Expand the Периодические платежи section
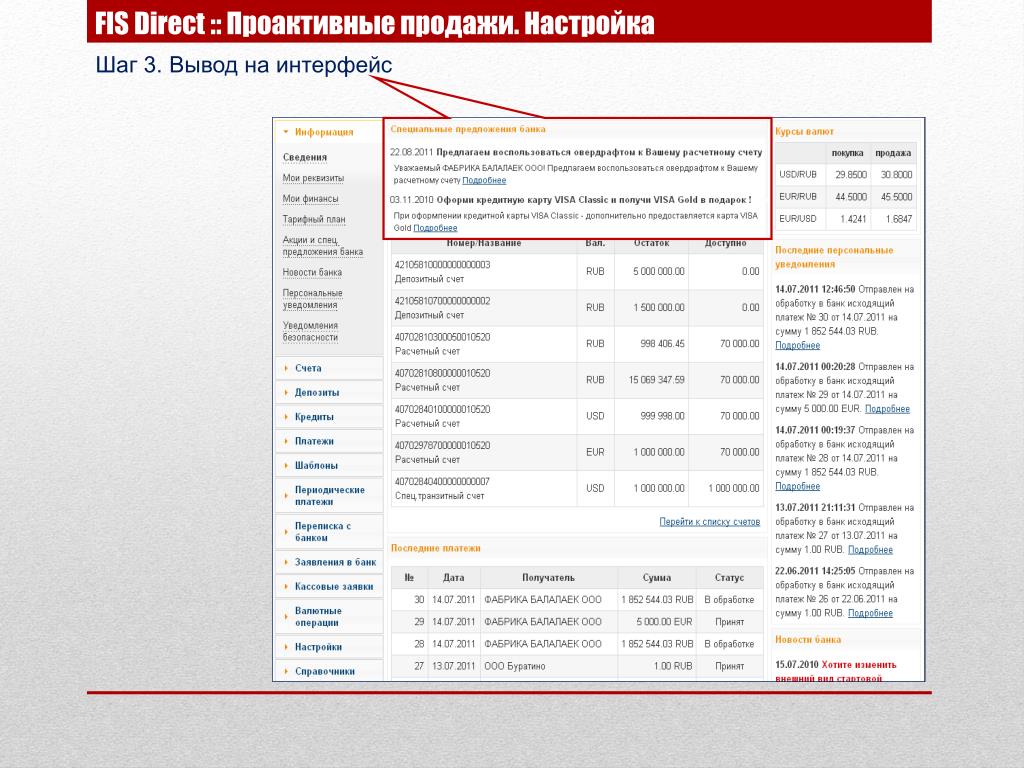Screen dimensions: 1024x768 329,496
